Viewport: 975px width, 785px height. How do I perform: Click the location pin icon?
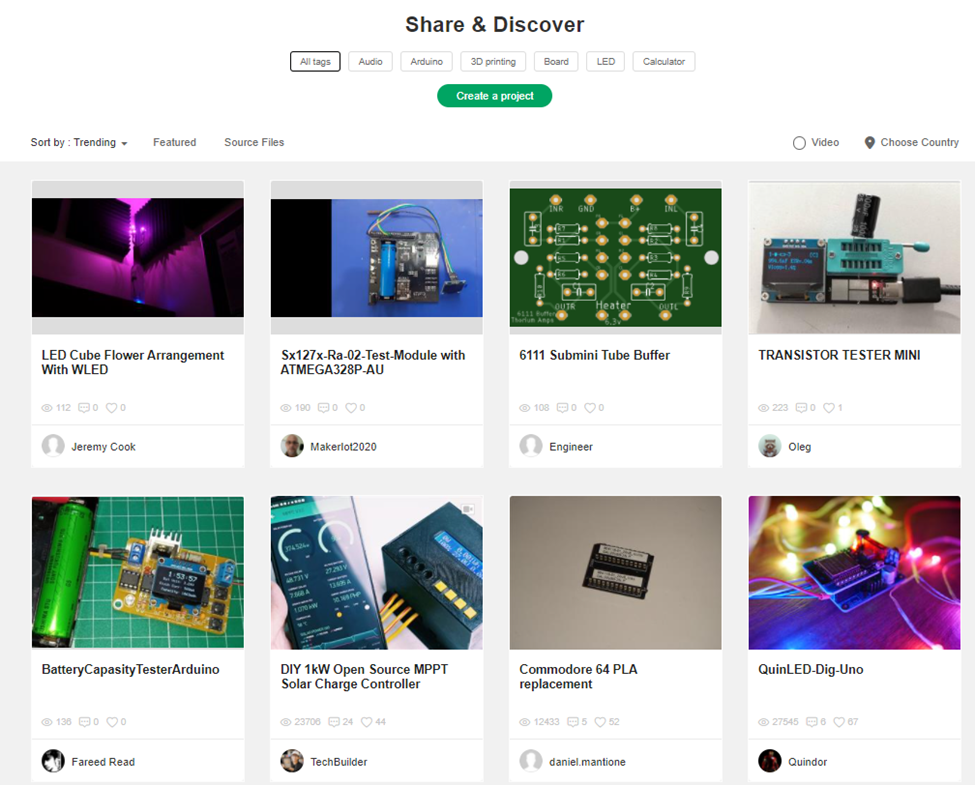tap(869, 142)
